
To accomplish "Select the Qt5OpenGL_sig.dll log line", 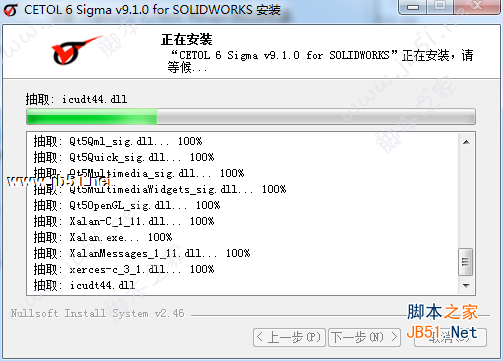I will tap(127, 205).
